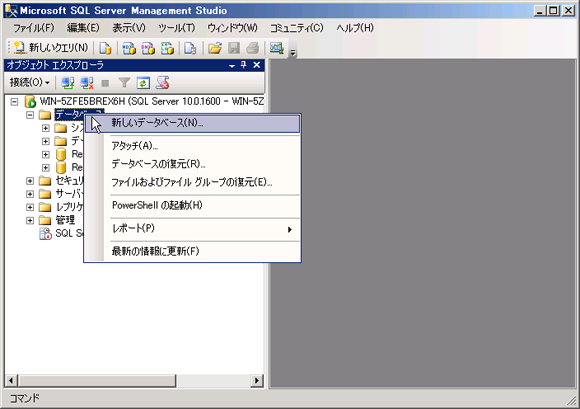The height and width of the screenshot is (409, 580).
Task: Select the WIN-5ZFE5BREX6H server tree item
Action: (x=151, y=101)
